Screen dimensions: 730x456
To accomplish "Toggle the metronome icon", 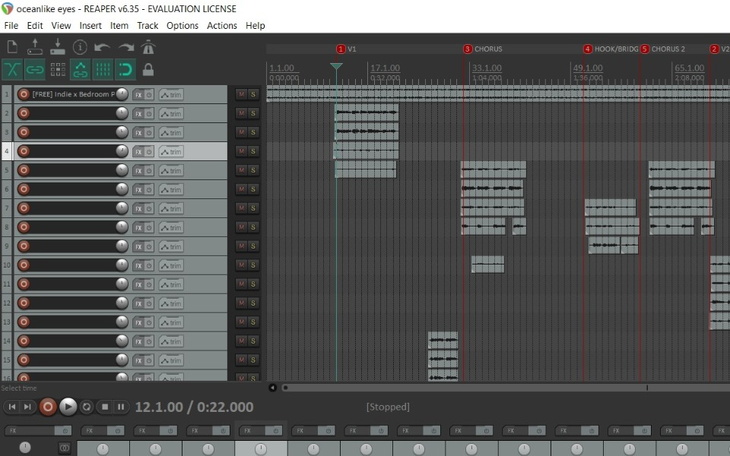I will pyautogui.click(x=148, y=47).
